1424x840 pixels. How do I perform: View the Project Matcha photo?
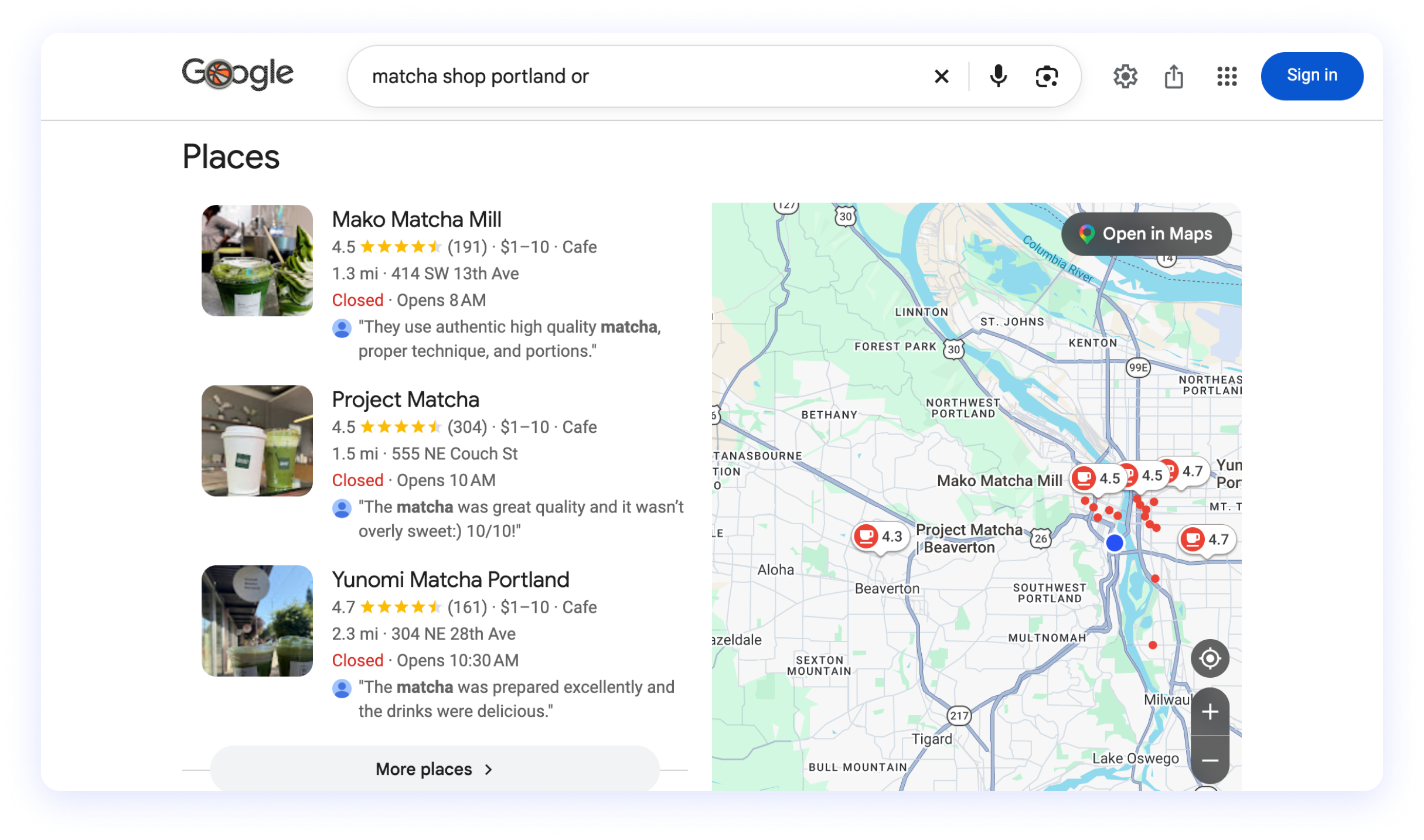tap(257, 441)
